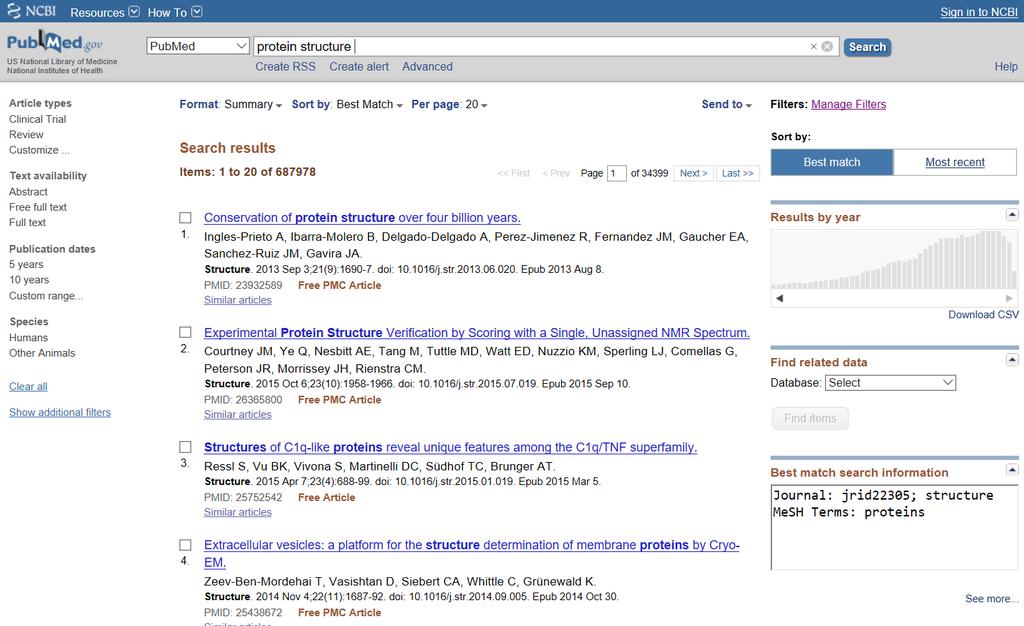Click the Results by year bar chart
Viewport: 1024px width, 626px height.
[894, 259]
